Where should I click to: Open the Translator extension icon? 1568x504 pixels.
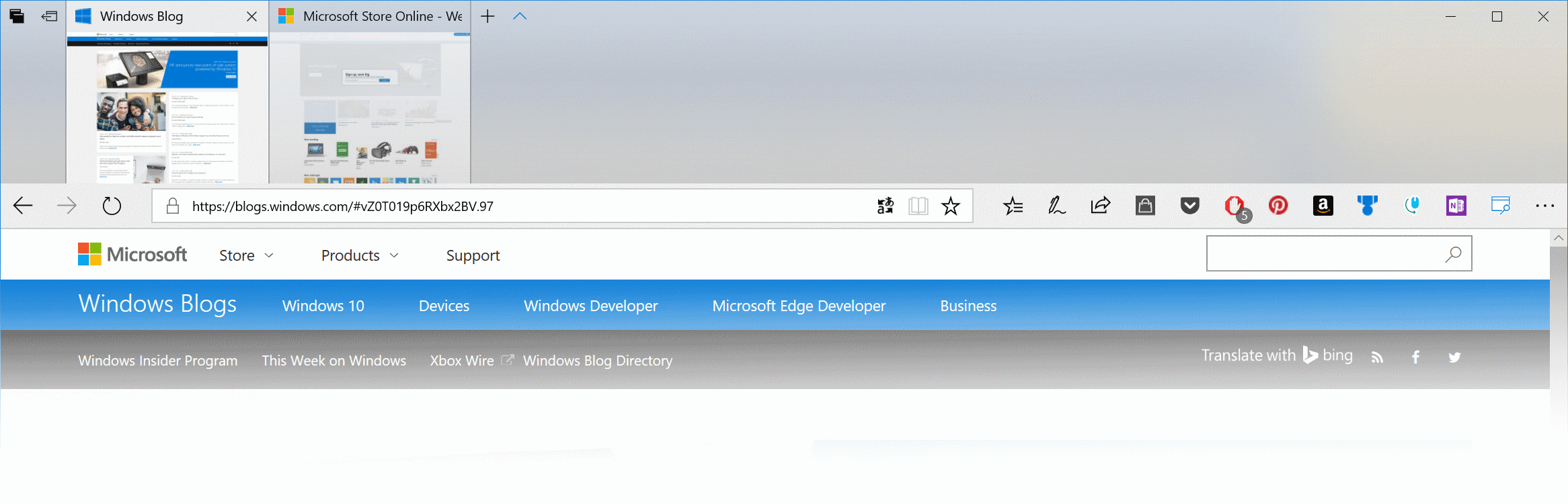[x=886, y=206]
